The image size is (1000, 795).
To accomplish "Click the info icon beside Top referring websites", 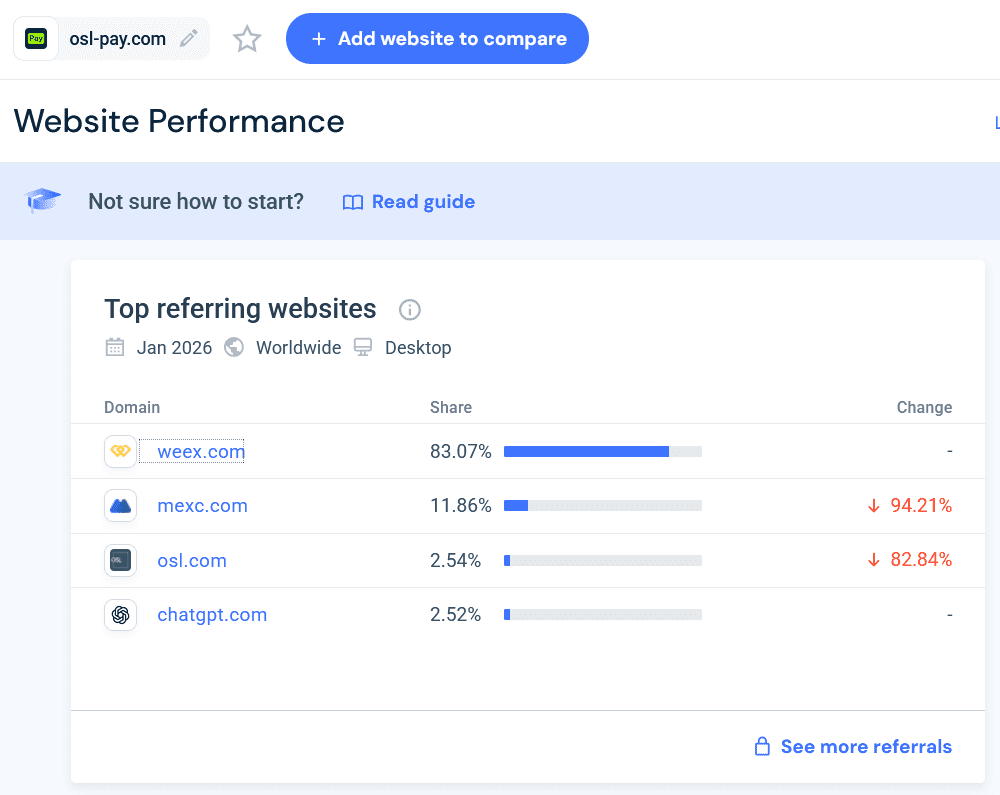I will (x=409, y=310).
